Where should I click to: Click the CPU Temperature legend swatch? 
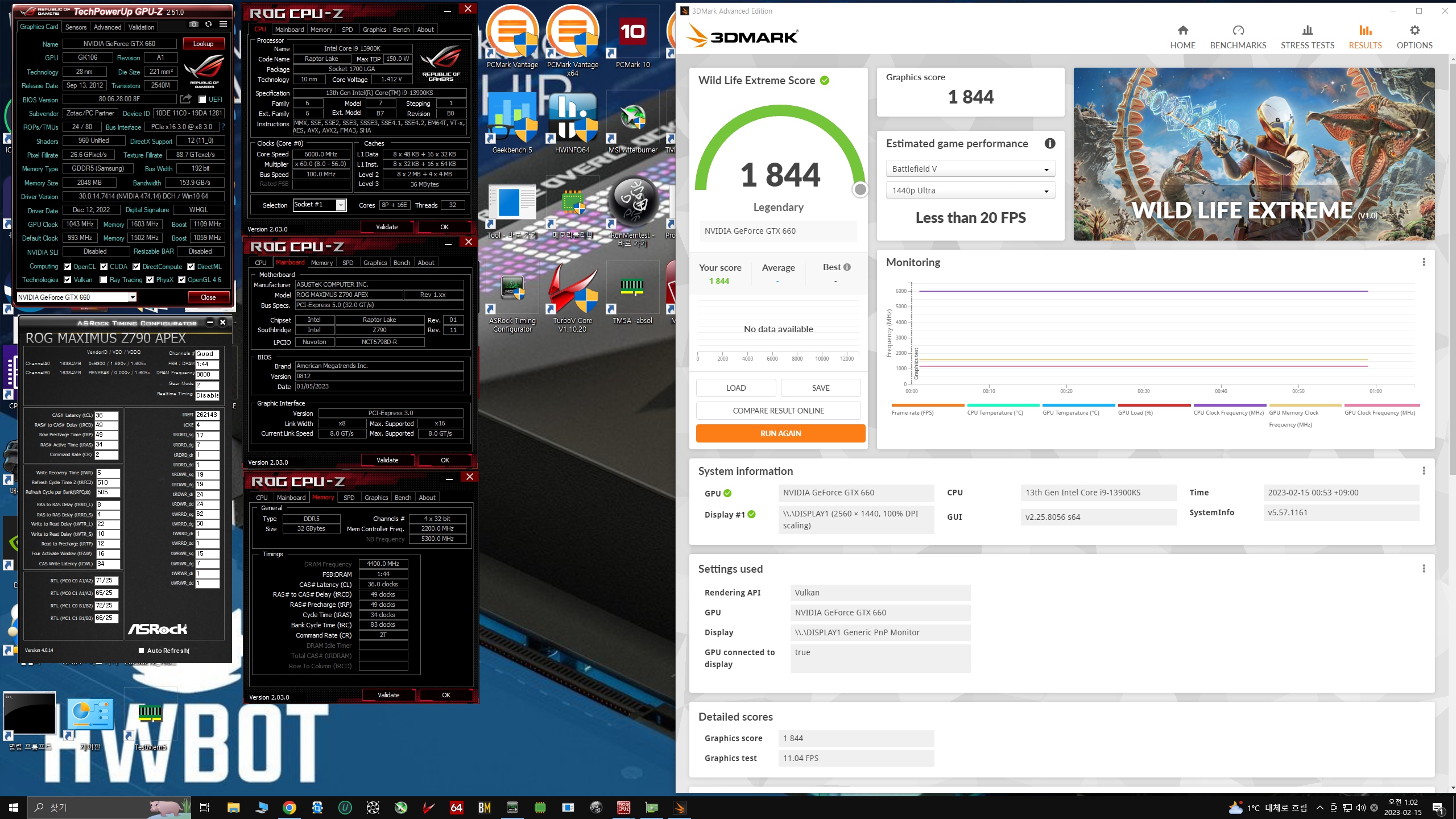pos(1003,406)
